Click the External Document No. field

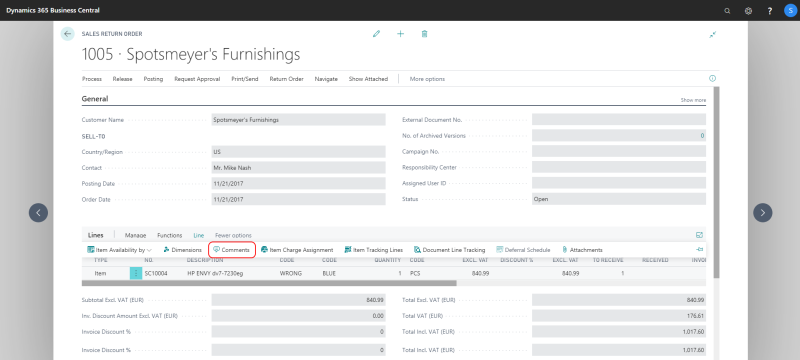[x=619, y=119]
